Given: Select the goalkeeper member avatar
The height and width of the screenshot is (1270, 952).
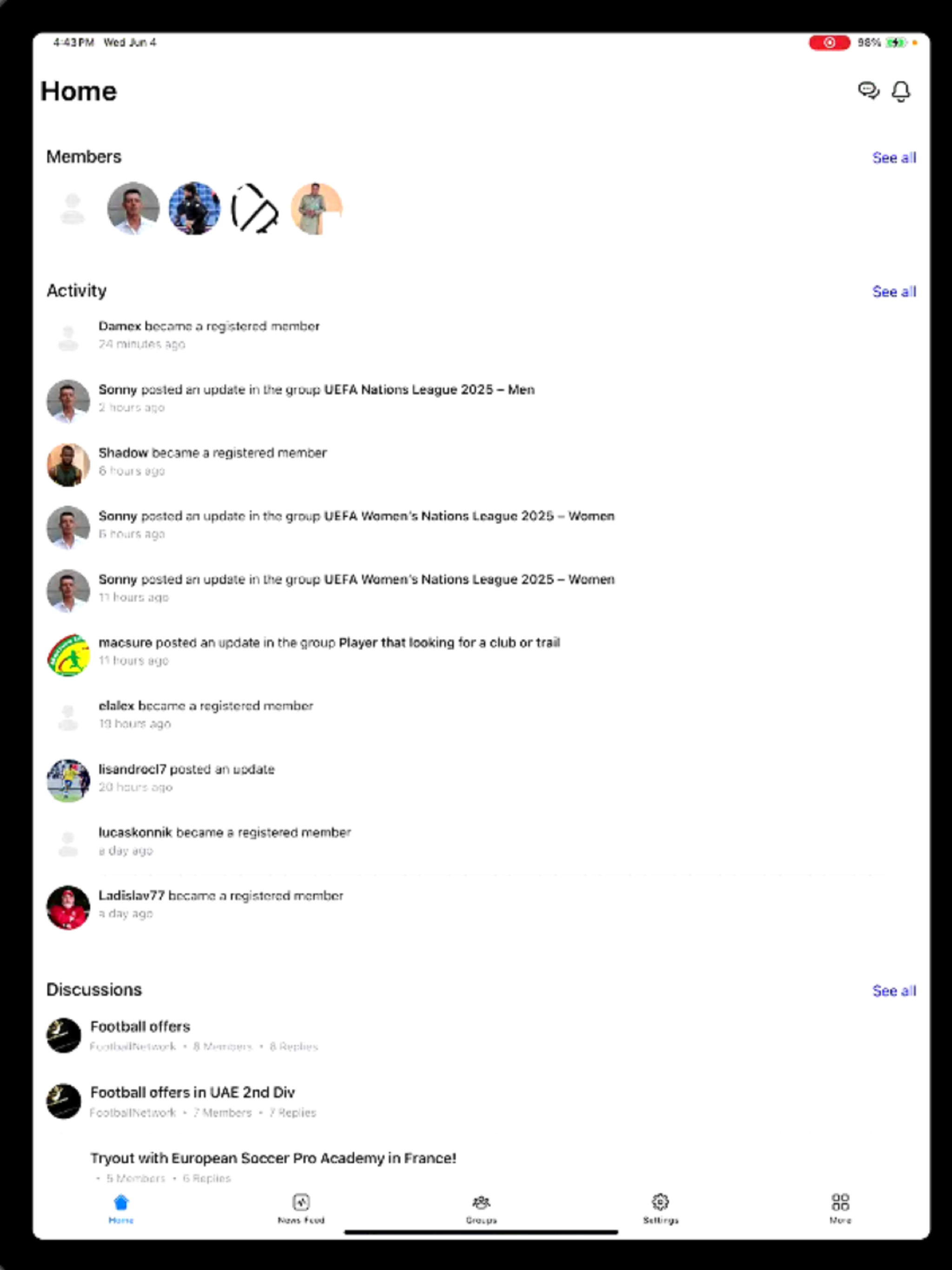Looking at the screenshot, I should click(195, 208).
